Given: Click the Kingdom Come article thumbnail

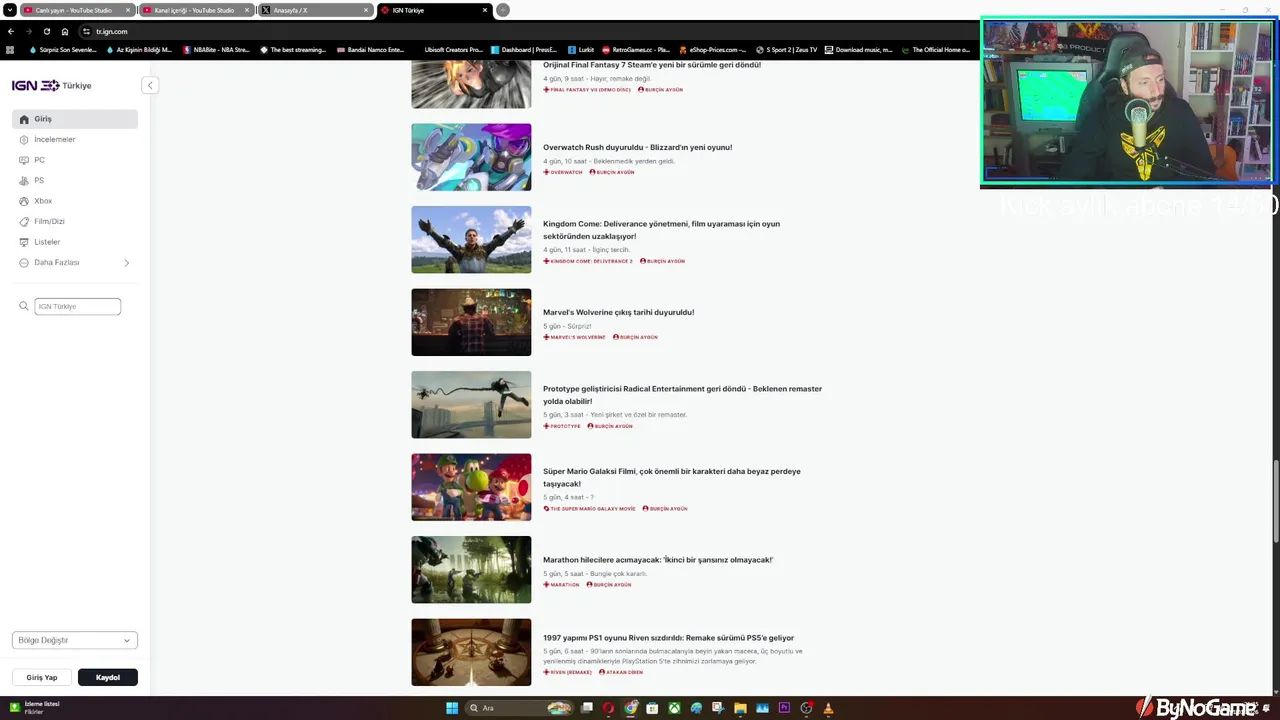Looking at the screenshot, I should pos(471,240).
